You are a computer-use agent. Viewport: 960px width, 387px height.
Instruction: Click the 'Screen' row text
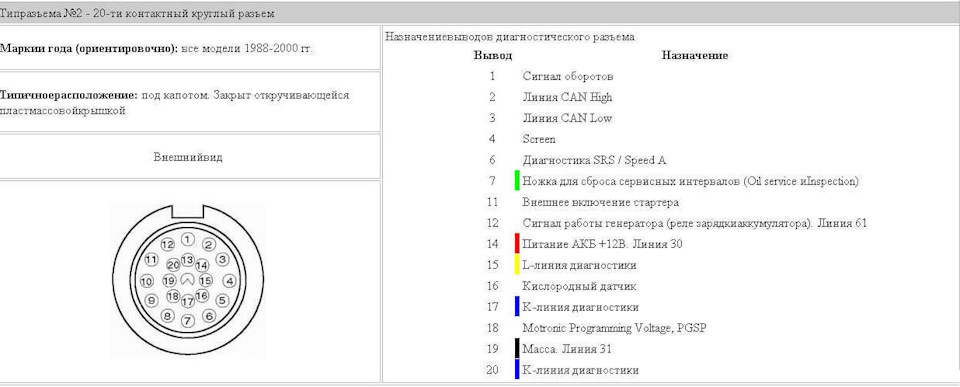539,139
